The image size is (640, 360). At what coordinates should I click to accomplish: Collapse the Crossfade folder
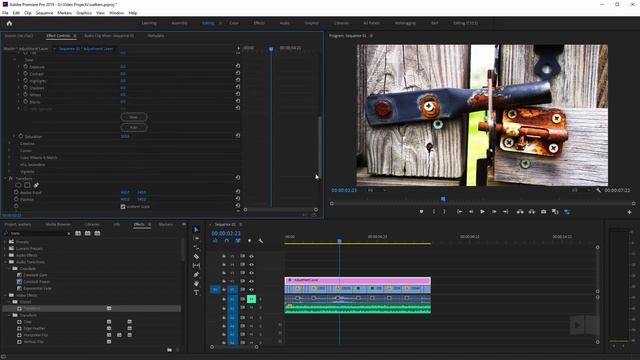[9, 269]
